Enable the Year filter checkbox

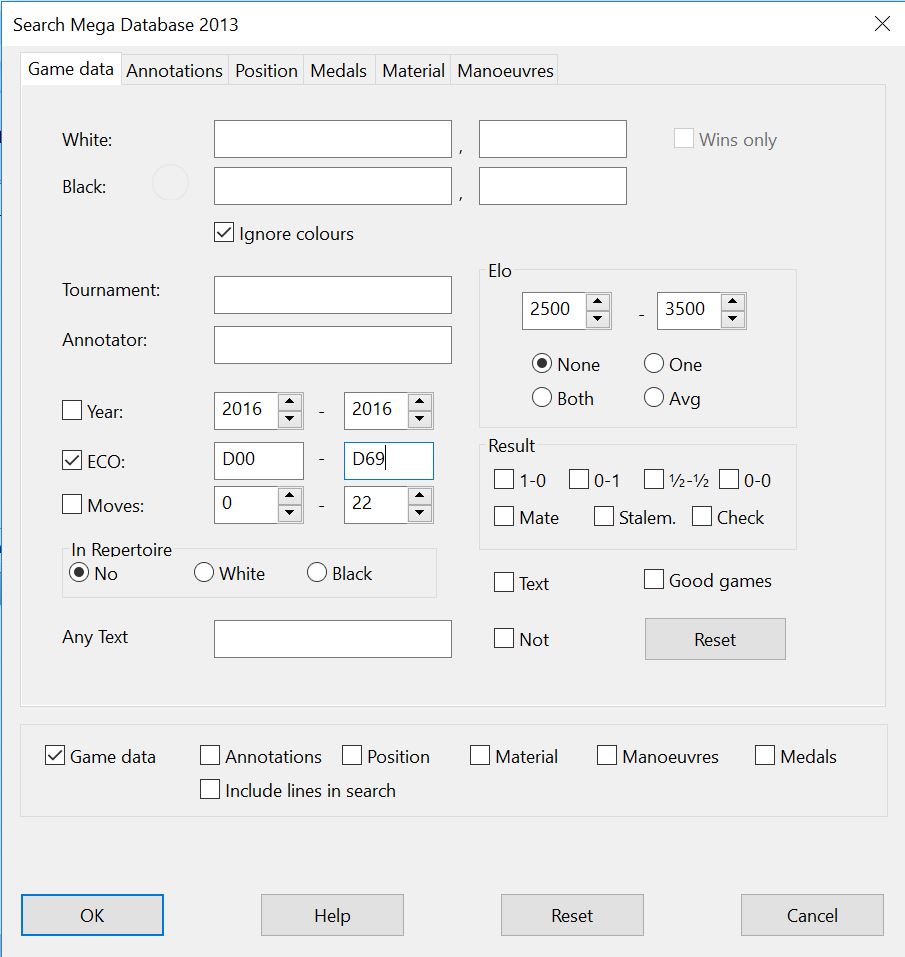[x=72, y=410]
